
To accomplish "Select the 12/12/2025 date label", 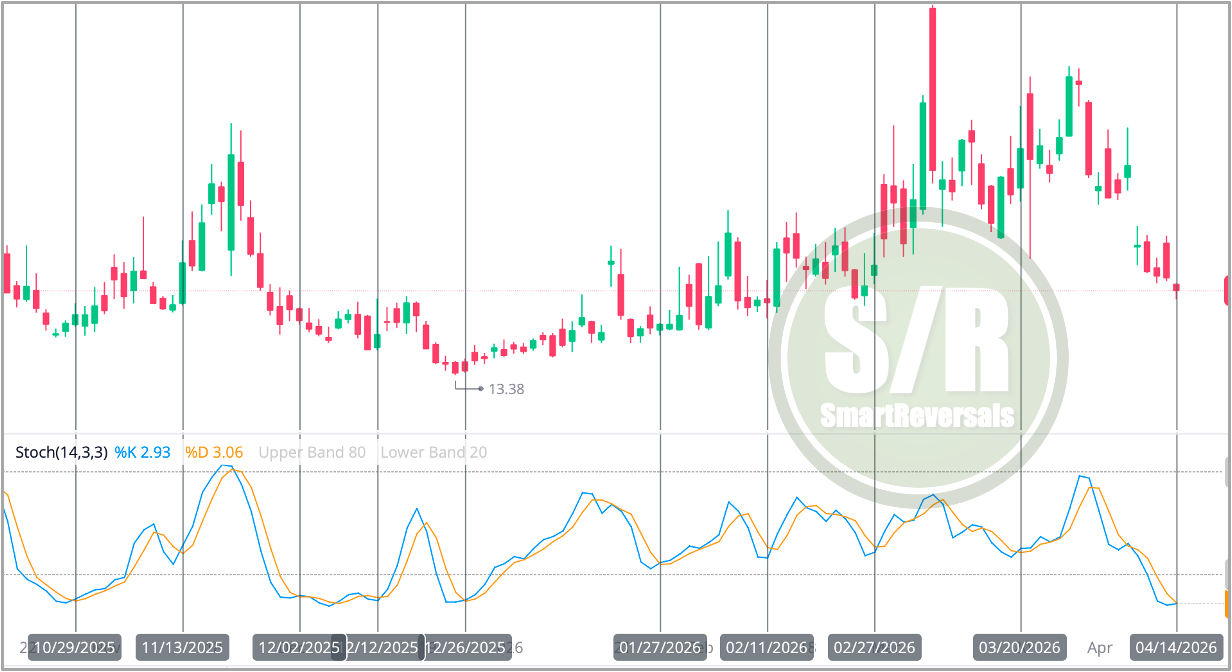I will [378, 648].
